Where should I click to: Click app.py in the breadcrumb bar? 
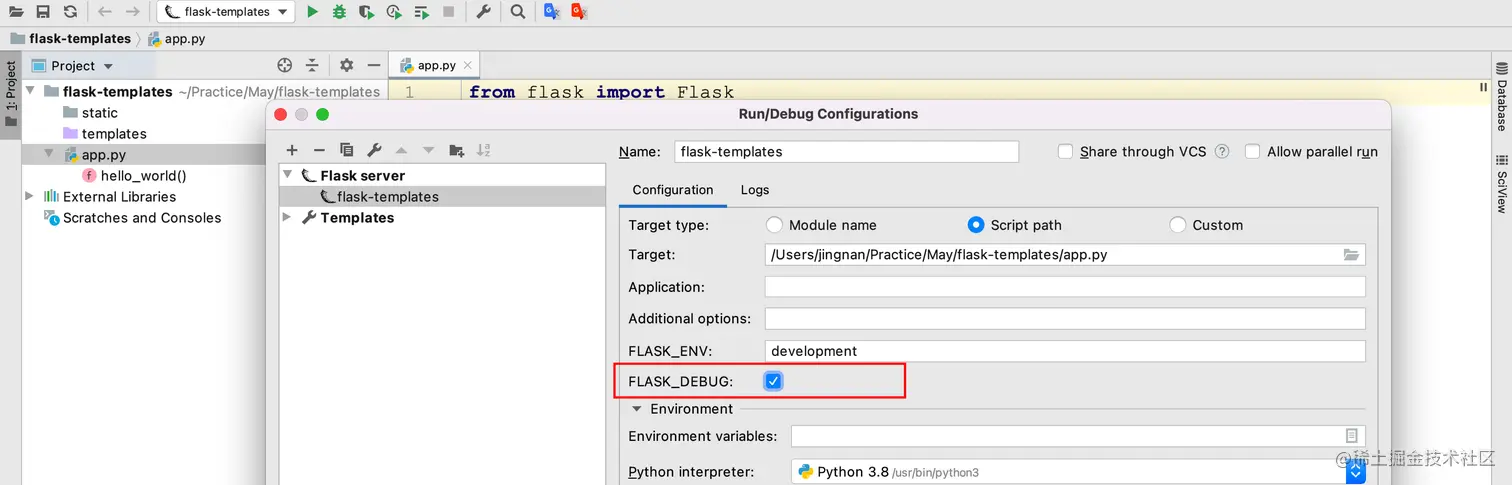pos(177,39)
